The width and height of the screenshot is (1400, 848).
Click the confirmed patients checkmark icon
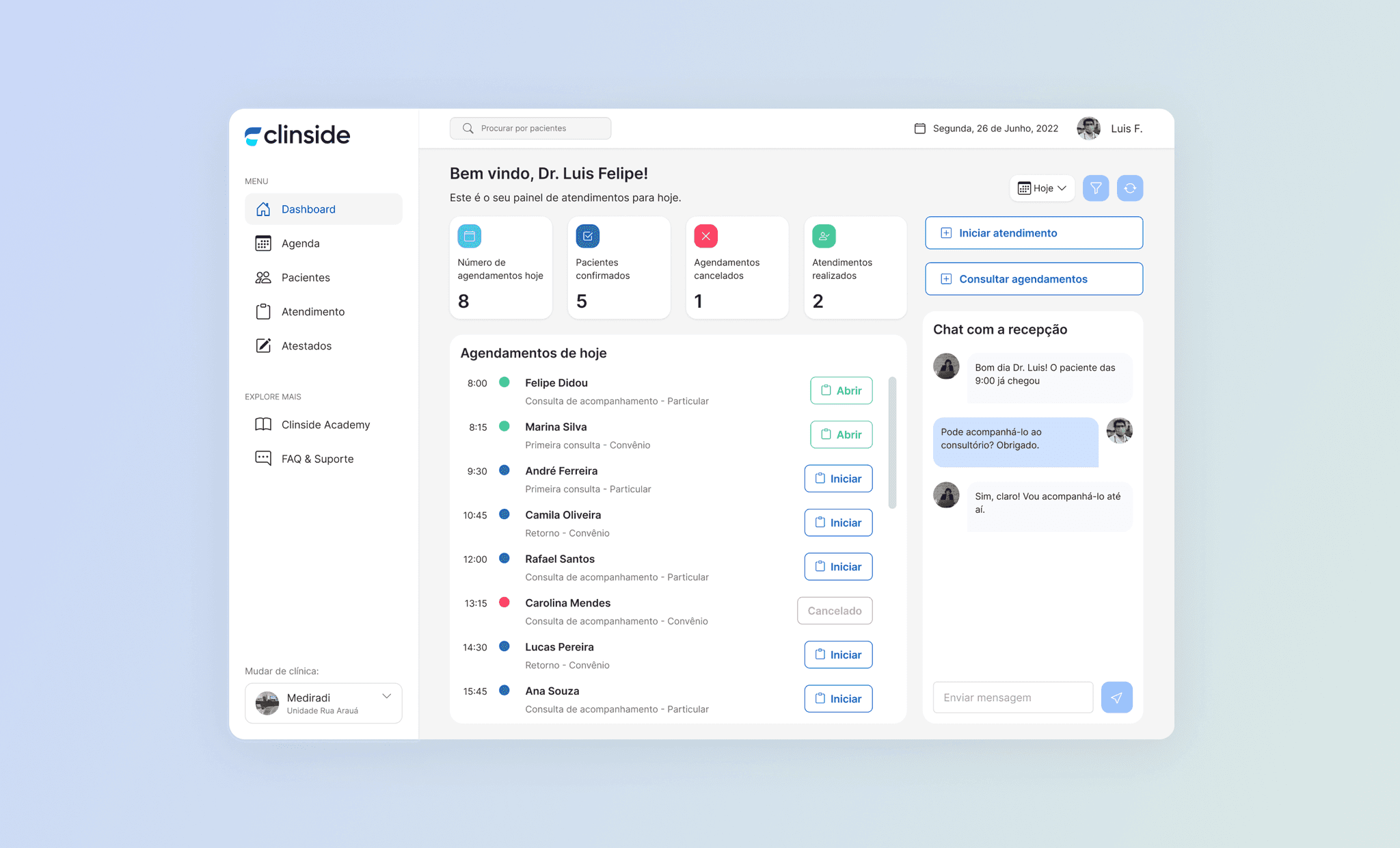587,236
